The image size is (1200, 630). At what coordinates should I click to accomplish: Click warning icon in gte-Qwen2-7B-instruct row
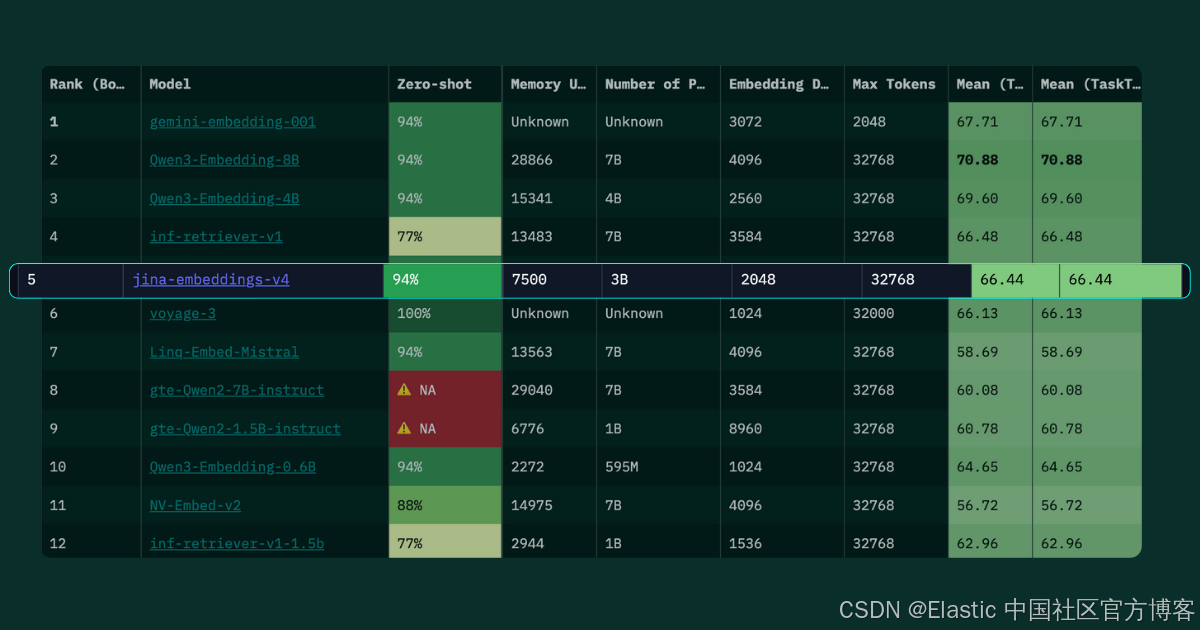[404, 390]
